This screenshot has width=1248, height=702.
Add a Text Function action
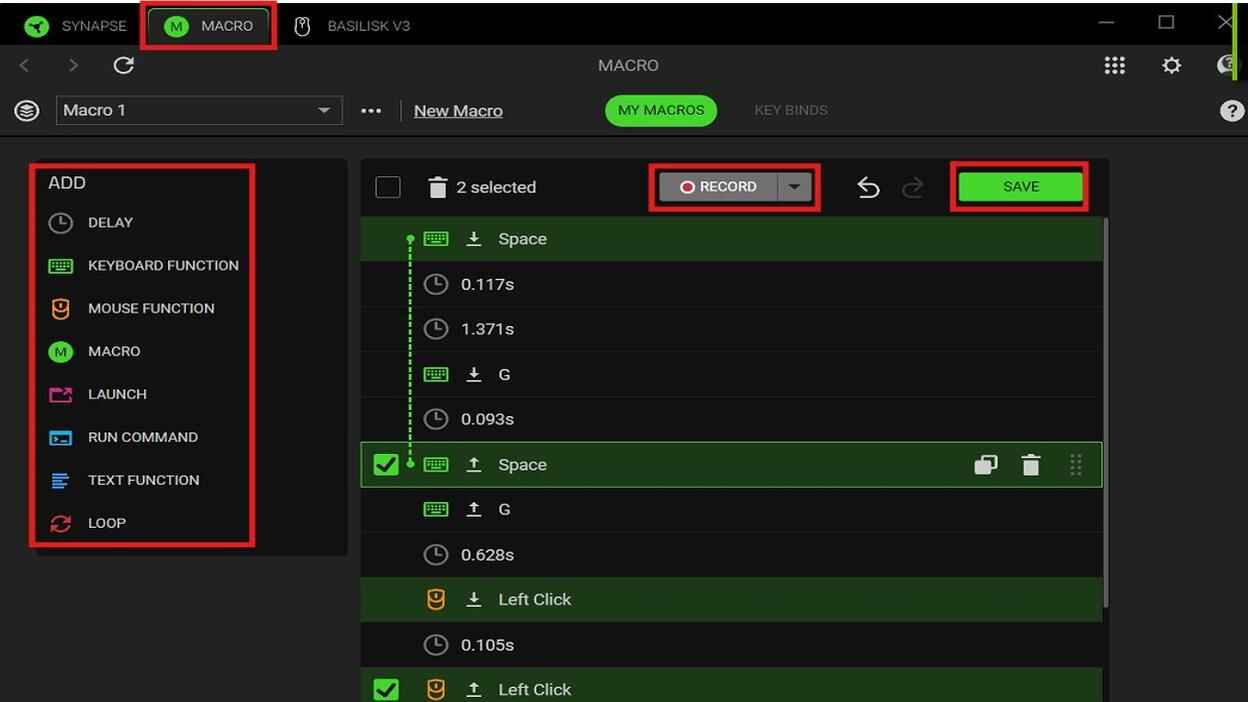coord(124,481)
